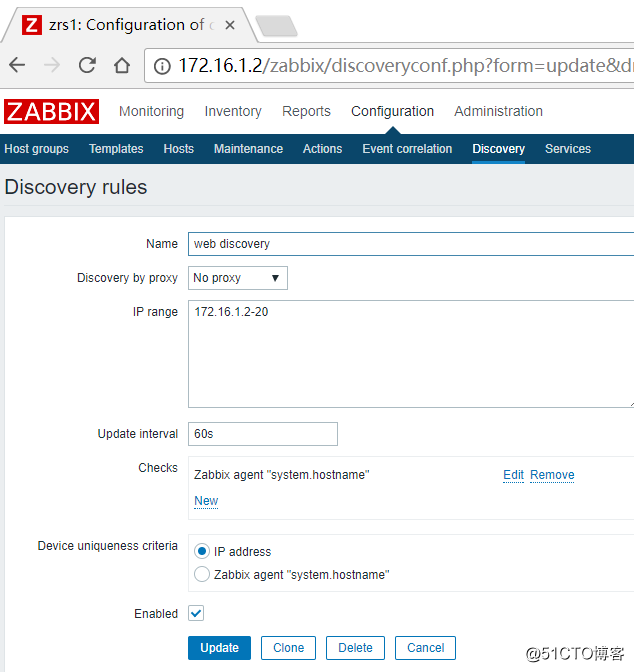
Task: Add a New check
Action: (x=206, y=501)
